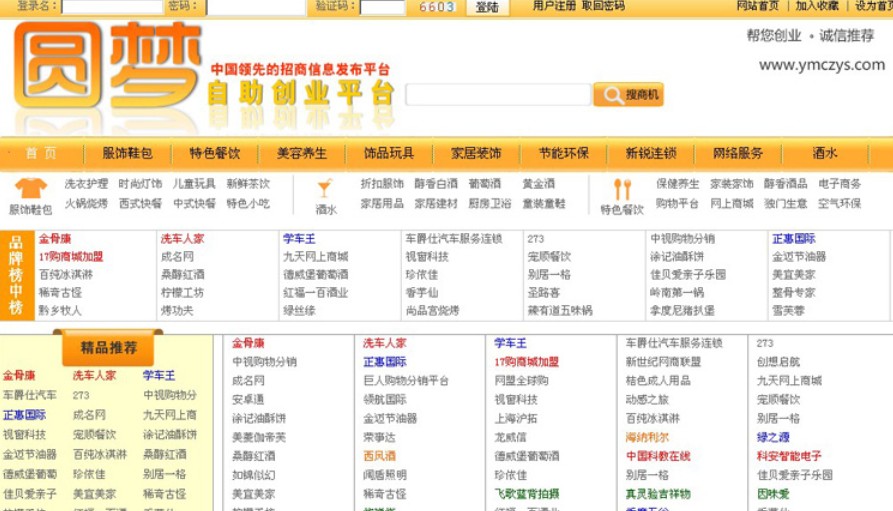Open the 饰品玩具 navigation item
The height and width of the screenshot is (511, 893).
(x=389, y=153)
